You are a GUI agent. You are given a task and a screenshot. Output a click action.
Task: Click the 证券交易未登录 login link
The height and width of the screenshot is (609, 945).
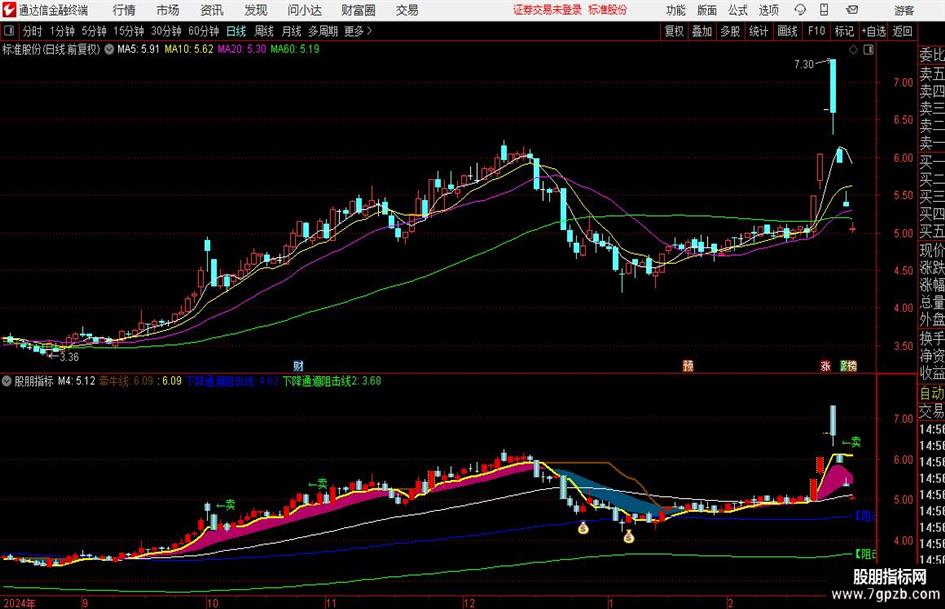pos(547,10)
